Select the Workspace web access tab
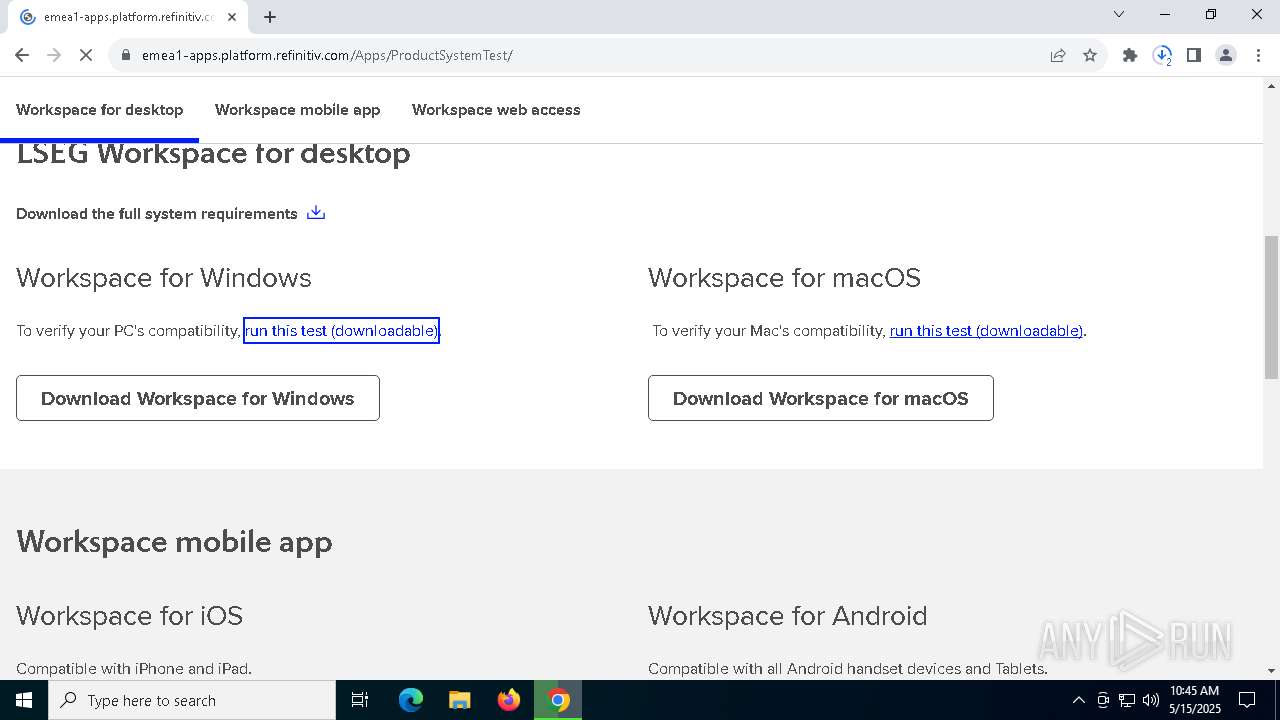 pyautogui.click(x=496, y=110)
